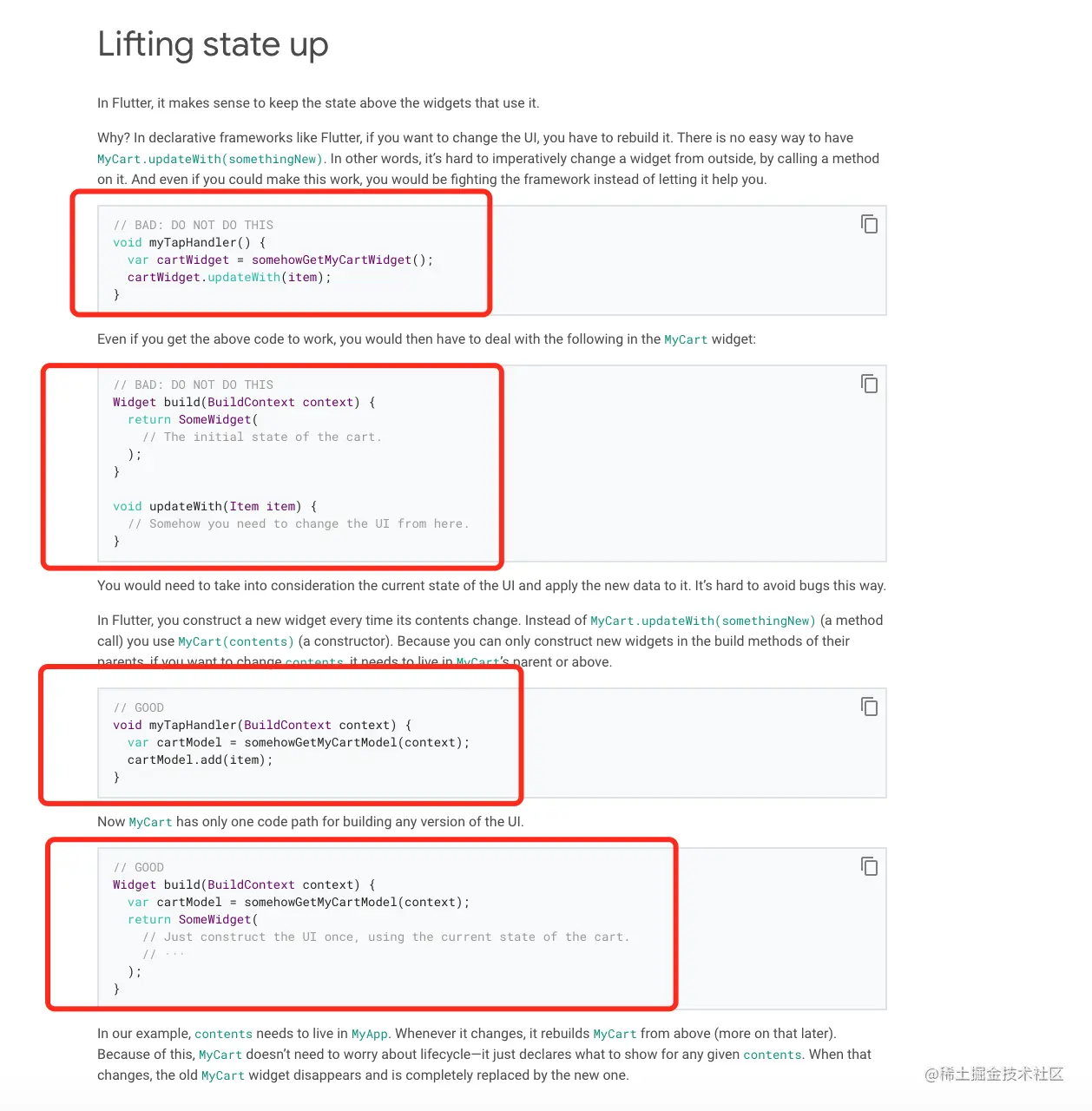Click the "Lifting state up" heading
1092x1111 pixels.
click(213, 44)
